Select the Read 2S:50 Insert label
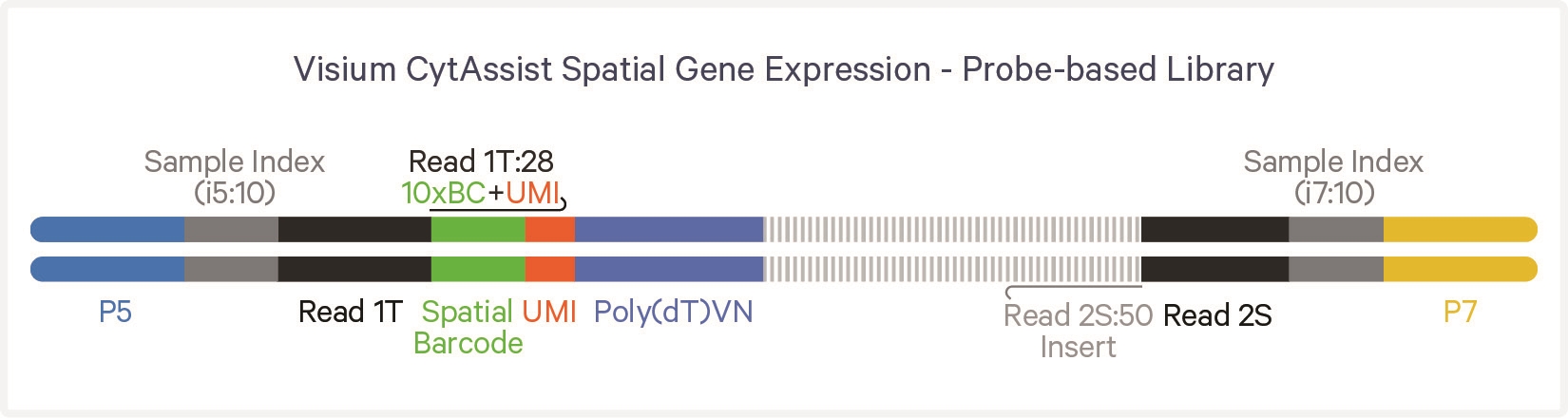 coord(1078,331)
